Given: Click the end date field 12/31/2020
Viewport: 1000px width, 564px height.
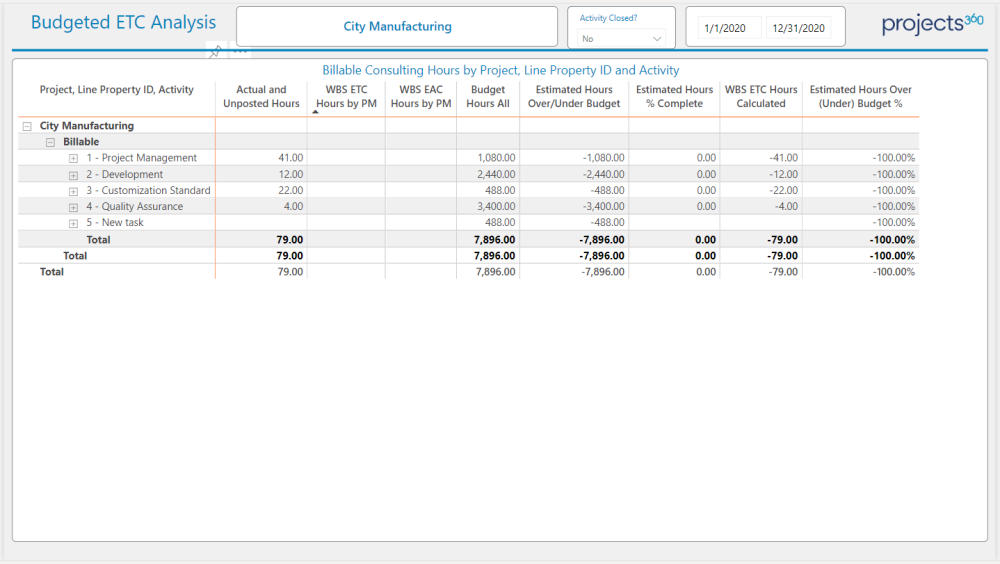Looking at the screenshot, I should 798,28.
